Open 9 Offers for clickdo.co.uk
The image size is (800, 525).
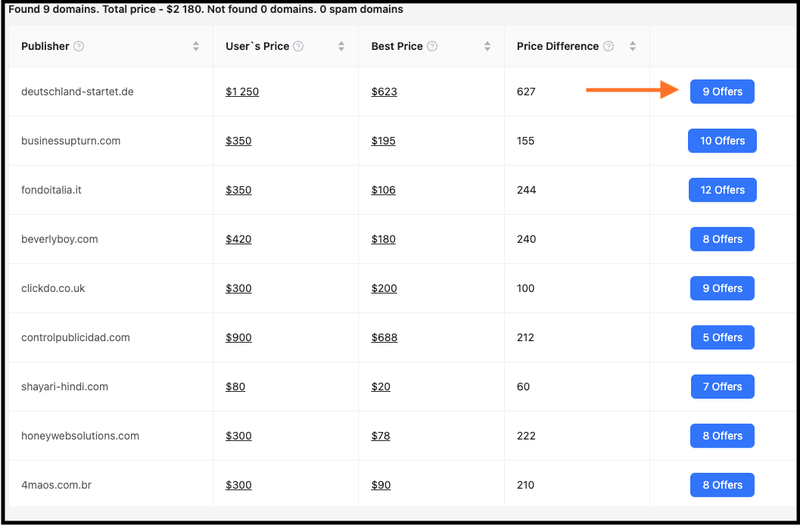pyautogui.click(x=722, y=288)
